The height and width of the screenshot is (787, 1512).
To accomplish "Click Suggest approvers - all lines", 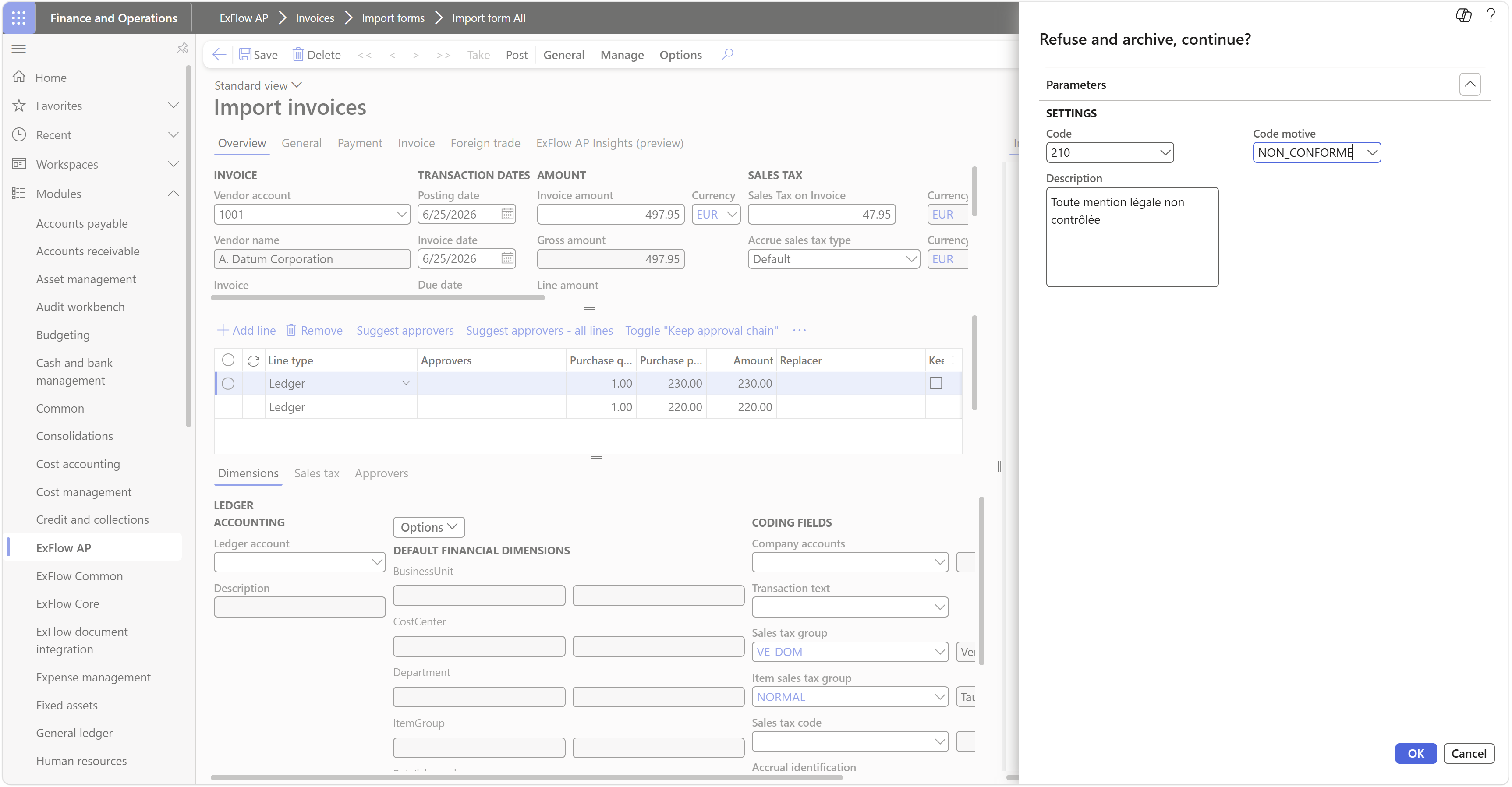I will (x=539, y=330).
